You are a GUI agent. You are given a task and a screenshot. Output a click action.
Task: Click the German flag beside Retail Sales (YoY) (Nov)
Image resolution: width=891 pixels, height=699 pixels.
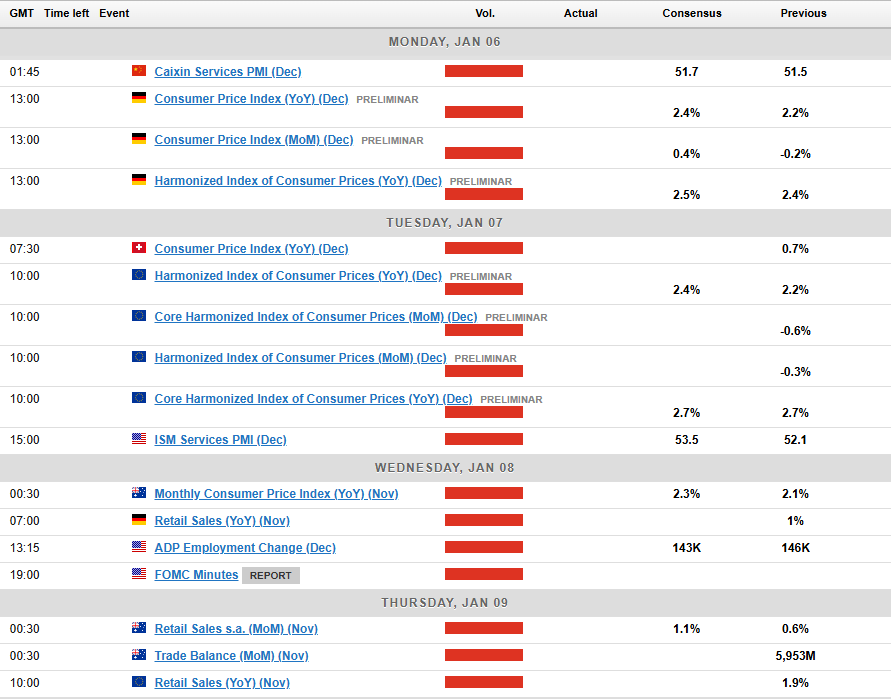139,520
